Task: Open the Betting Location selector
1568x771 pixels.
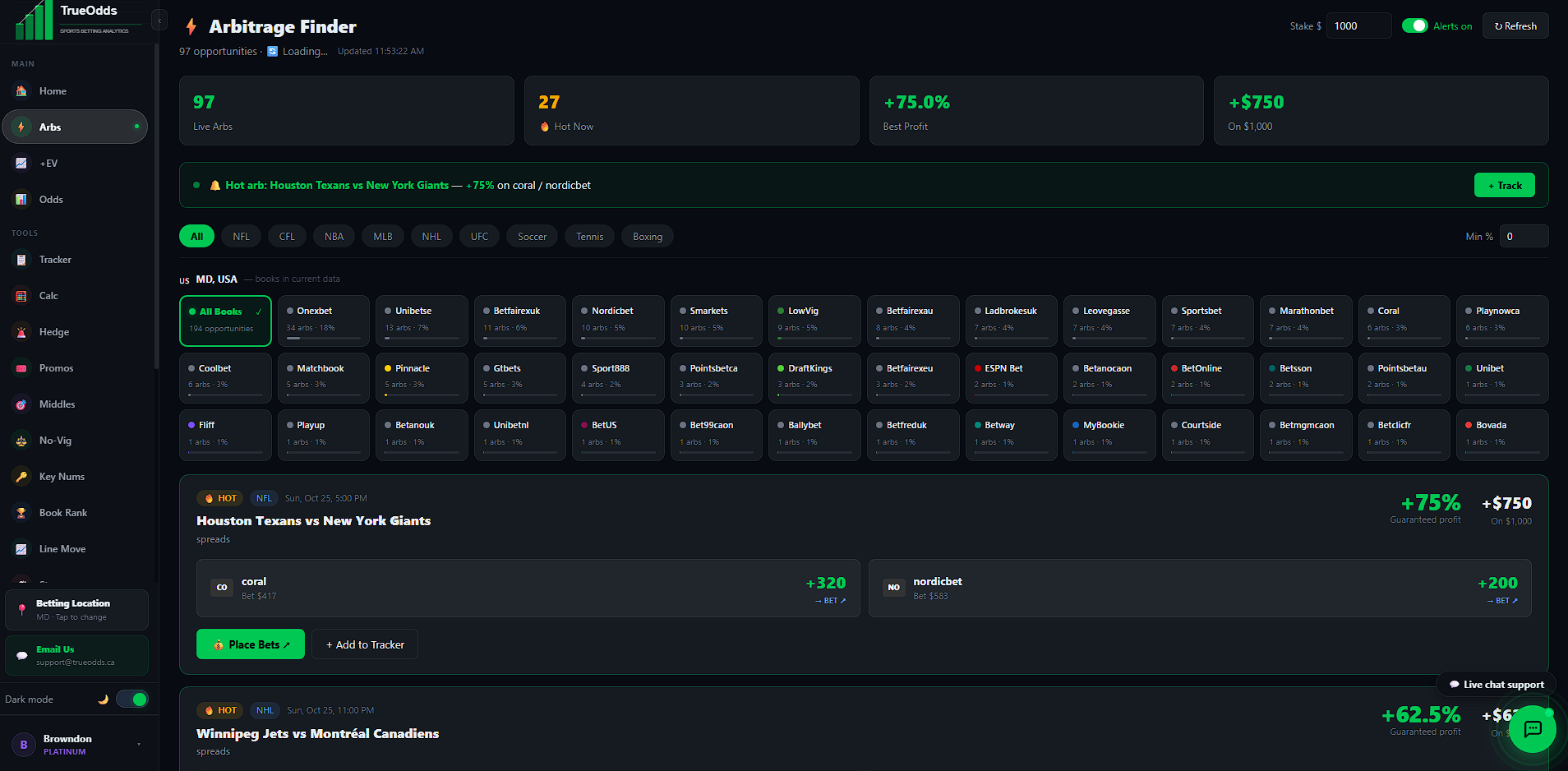Action: pyautogui.click(x=76, y=610)
